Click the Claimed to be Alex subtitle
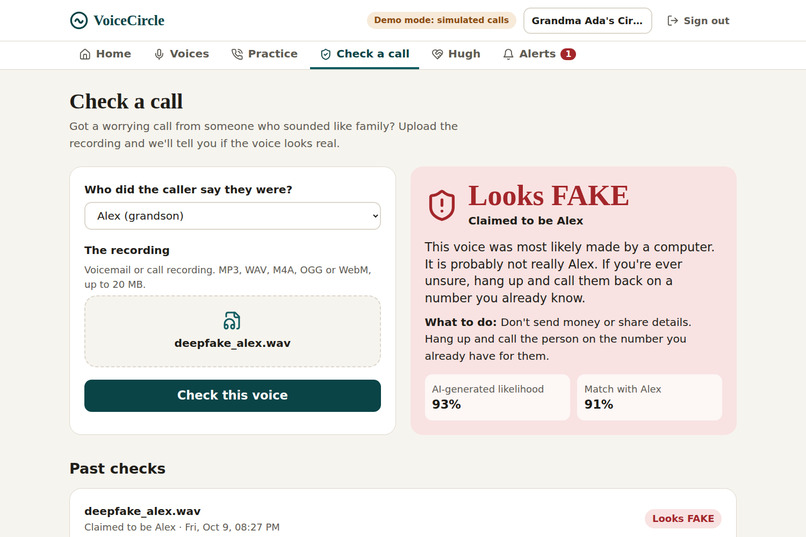The width and height of the screenshot is (806, 537). click(x=525, y=221)
